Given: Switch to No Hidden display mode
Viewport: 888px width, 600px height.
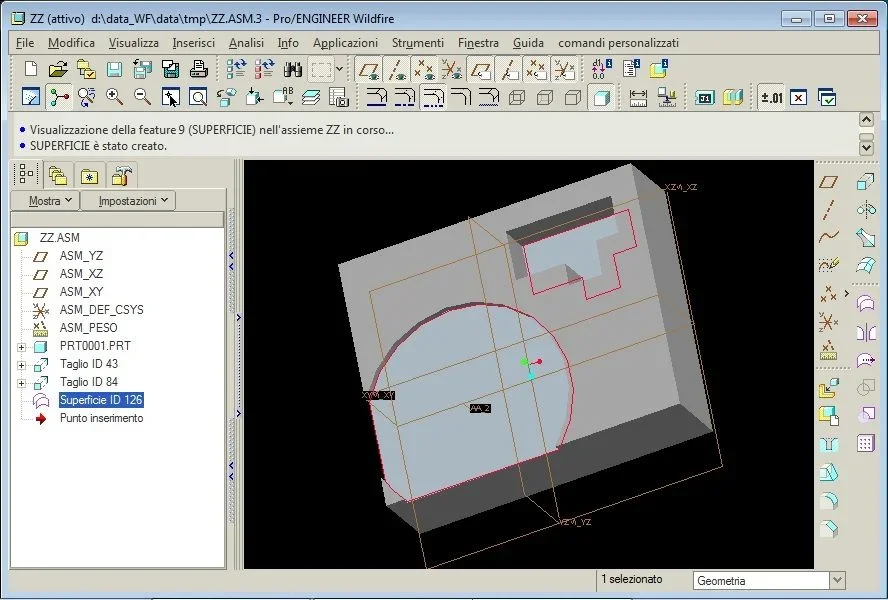Looking at the screenshot, I should (573, 97).
